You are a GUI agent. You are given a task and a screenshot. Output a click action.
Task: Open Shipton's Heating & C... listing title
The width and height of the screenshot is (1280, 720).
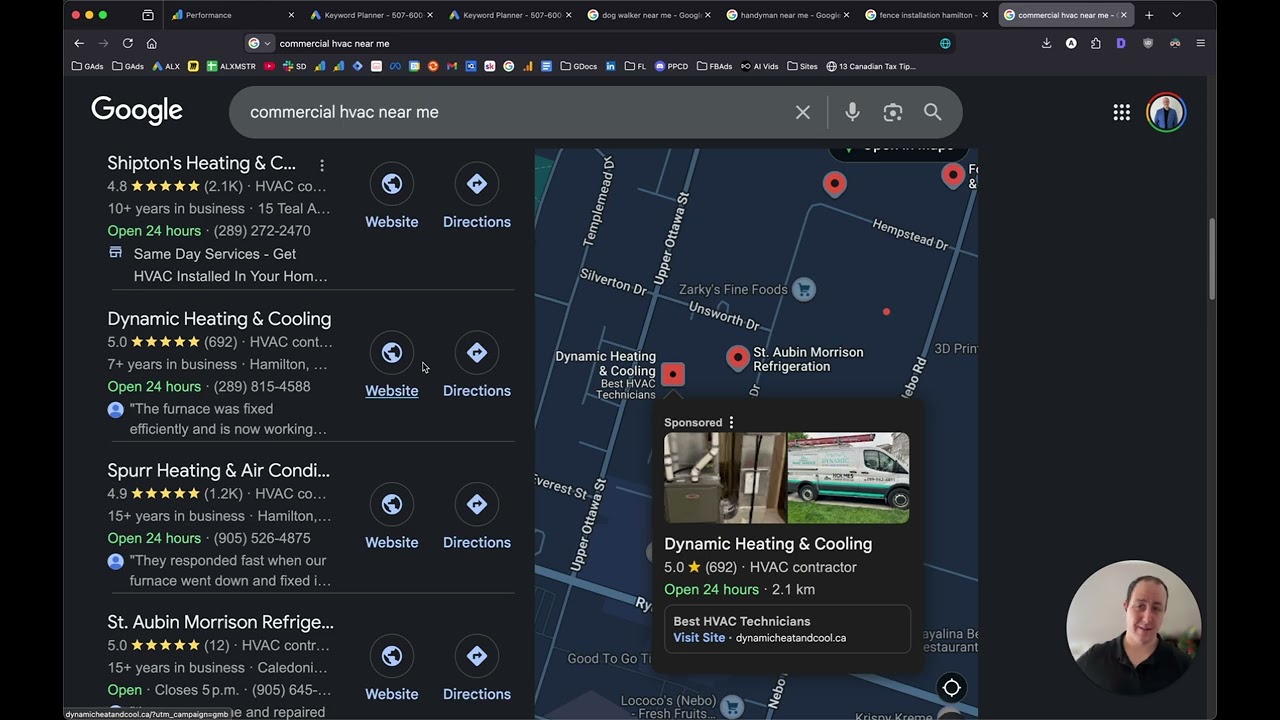point(201,163)
